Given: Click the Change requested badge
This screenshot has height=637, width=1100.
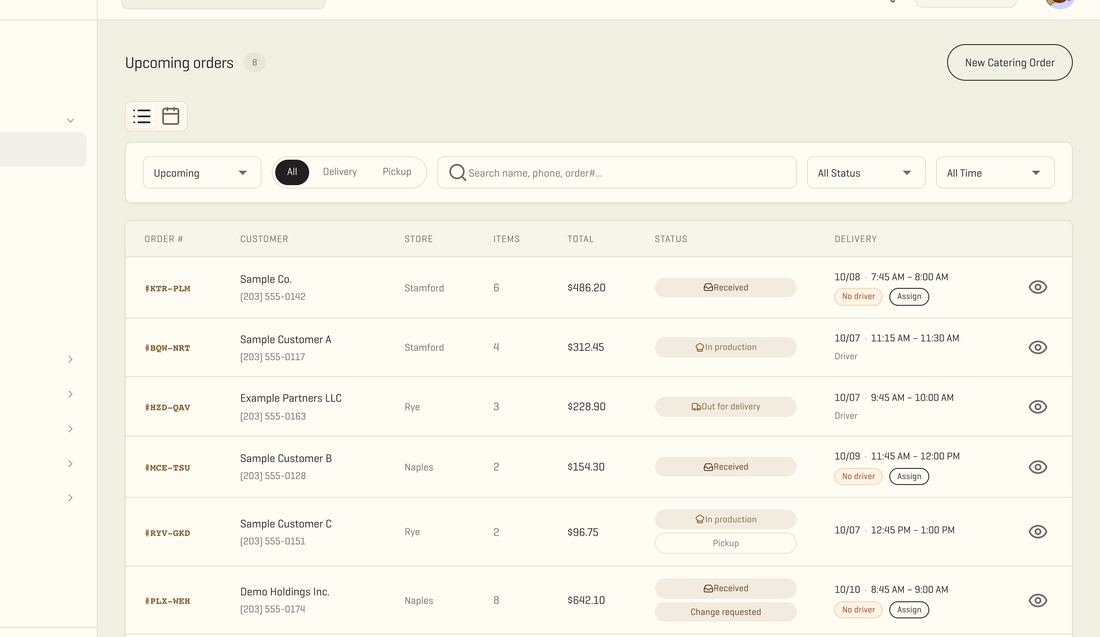Looking at the screenshot, I should pyautogui.click(x=725, y=612).
